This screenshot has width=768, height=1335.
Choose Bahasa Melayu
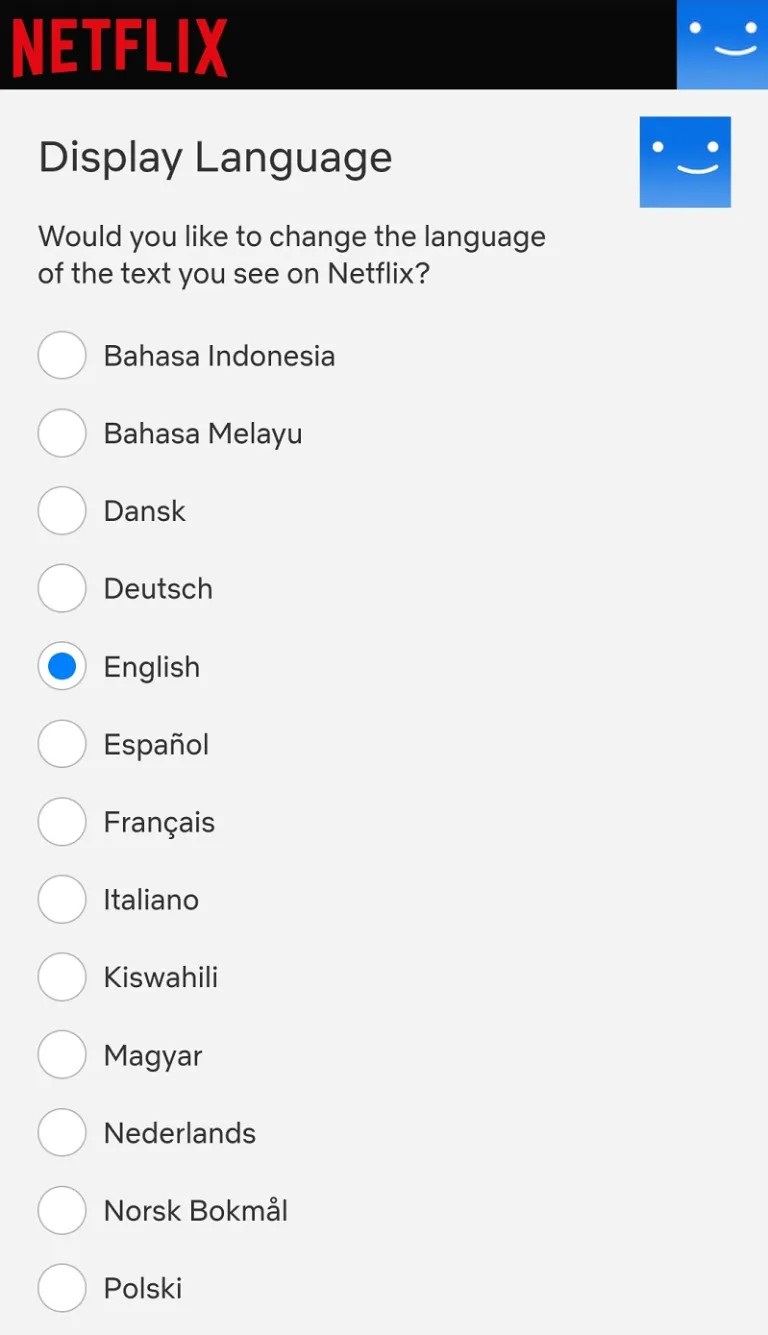[x=62, y=433]
